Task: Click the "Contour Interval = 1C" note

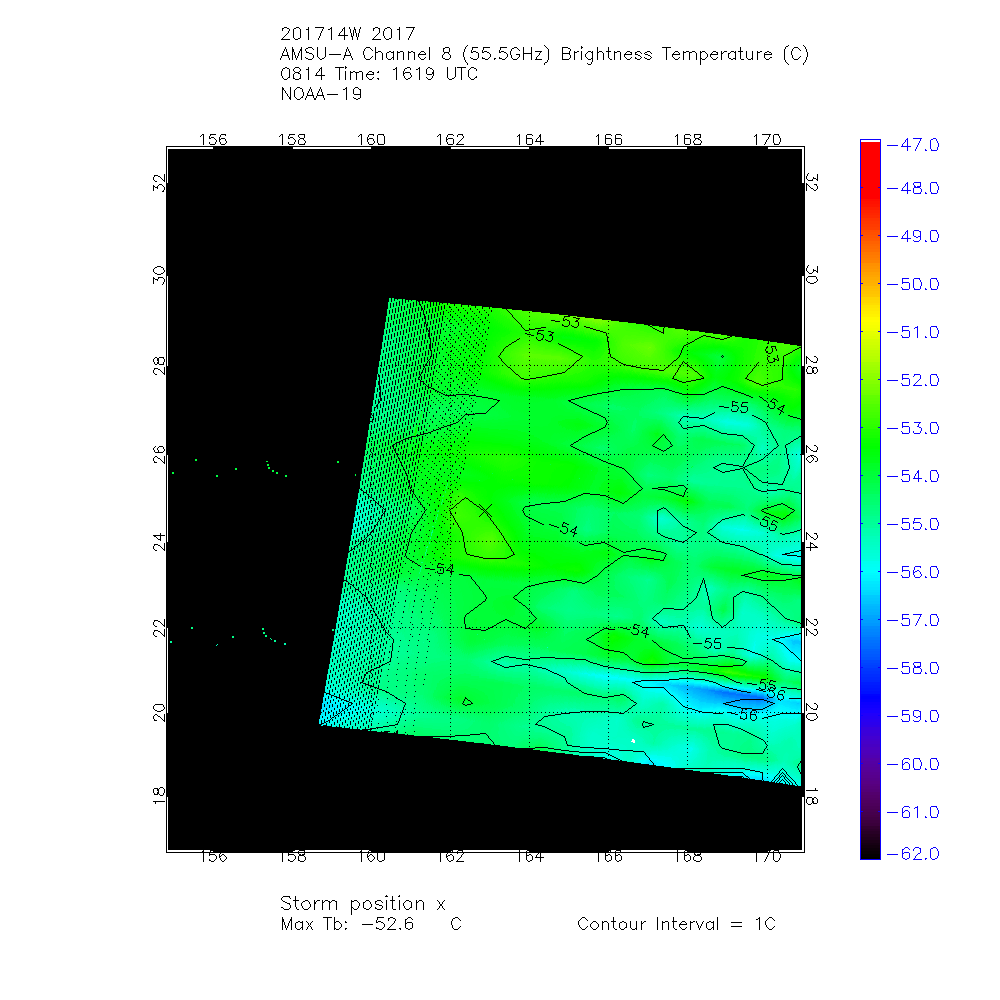Action: click(x=676, y=924)
